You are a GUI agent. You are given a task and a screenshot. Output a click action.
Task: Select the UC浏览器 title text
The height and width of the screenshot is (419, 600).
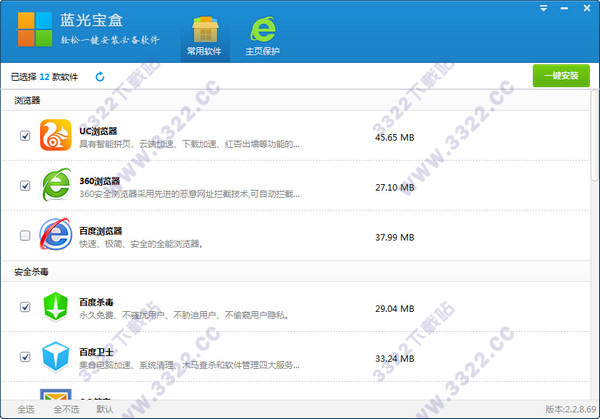[98, 131]
